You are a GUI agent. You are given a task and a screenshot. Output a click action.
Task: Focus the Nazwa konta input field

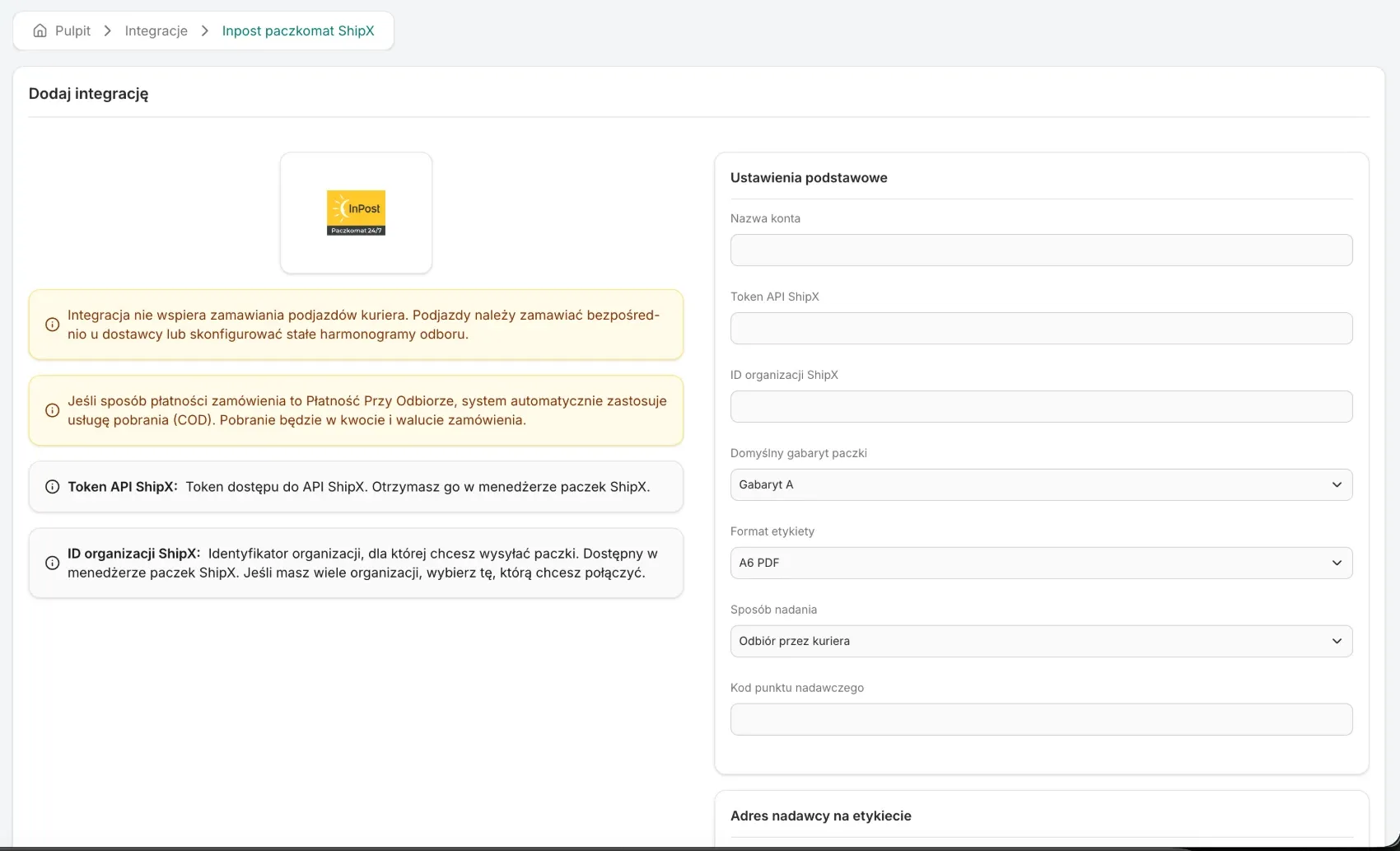pyautogui.click(x=1041, y=250)
